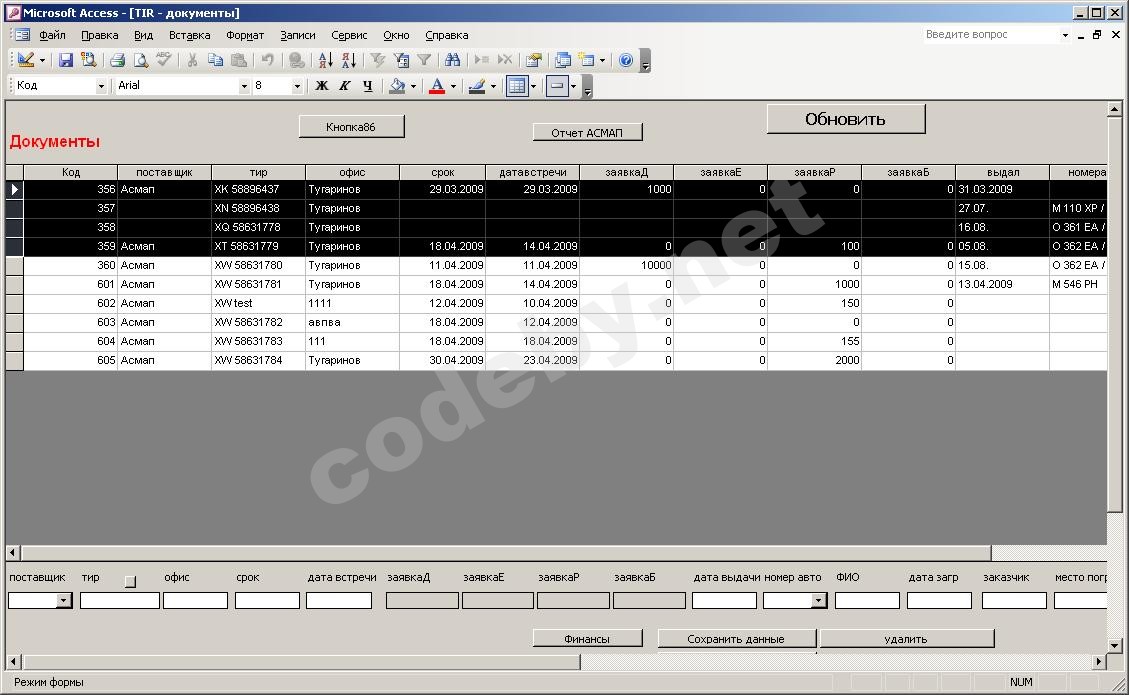Open Filter By Form icon

(401, 60)
